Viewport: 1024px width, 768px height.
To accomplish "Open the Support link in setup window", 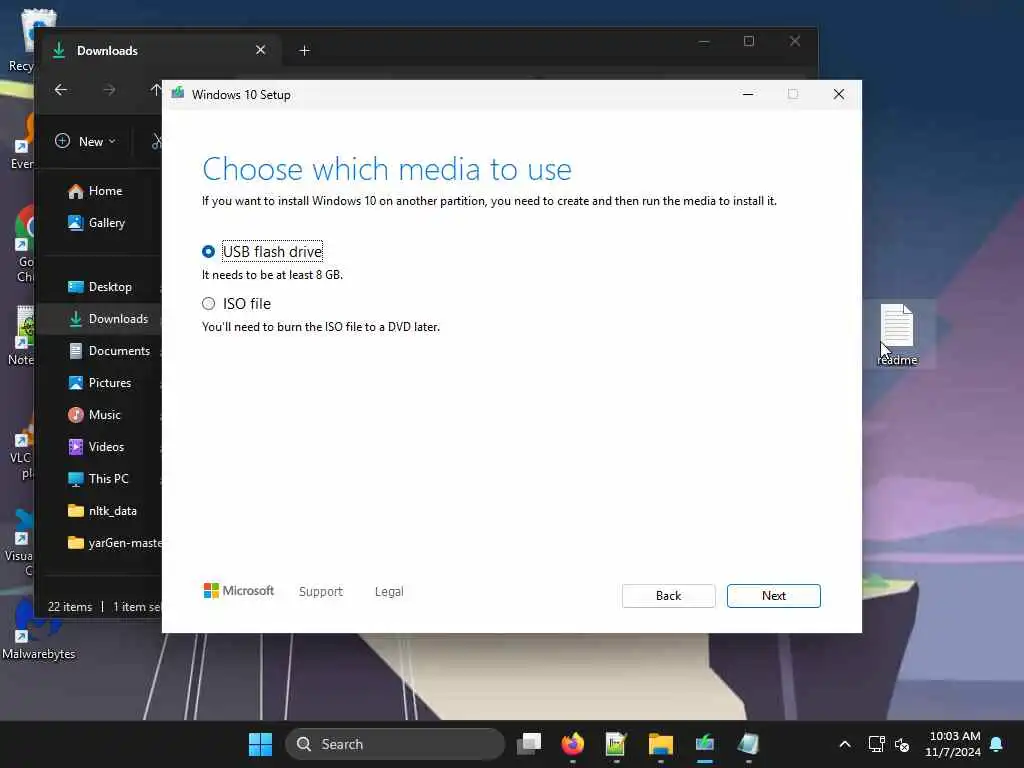I will tap(321, 592).
